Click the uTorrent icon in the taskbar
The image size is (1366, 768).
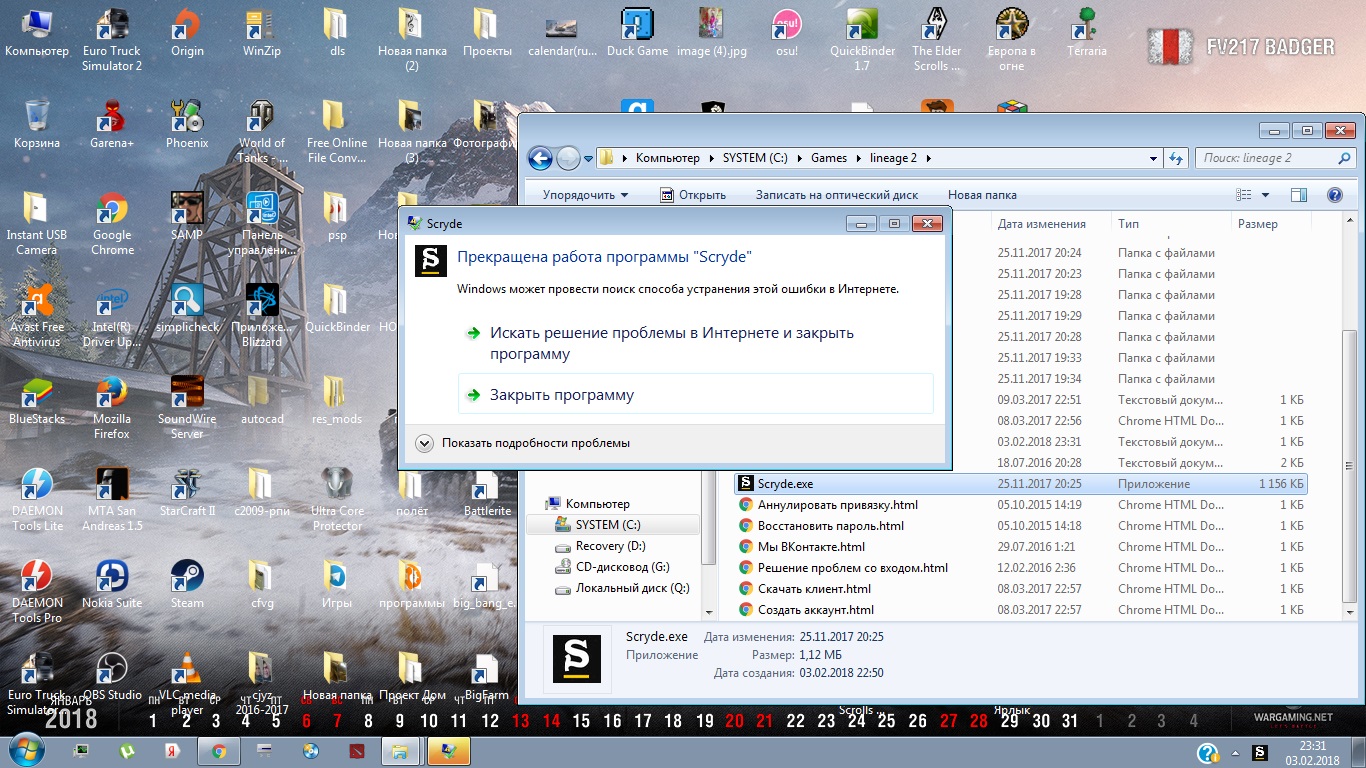click(127, 750)
